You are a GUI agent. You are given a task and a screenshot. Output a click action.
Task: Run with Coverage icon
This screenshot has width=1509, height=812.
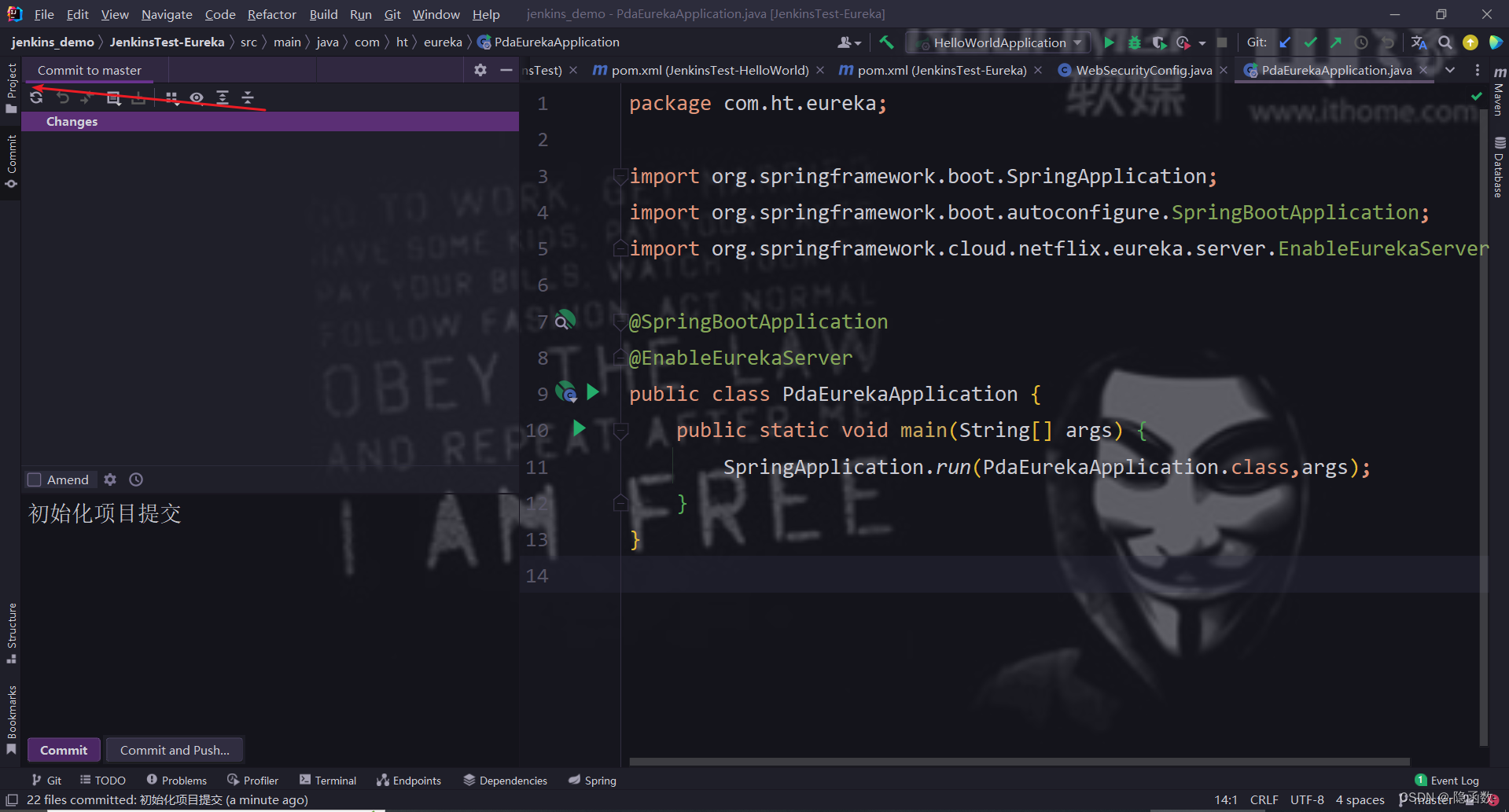point(1159,42)
